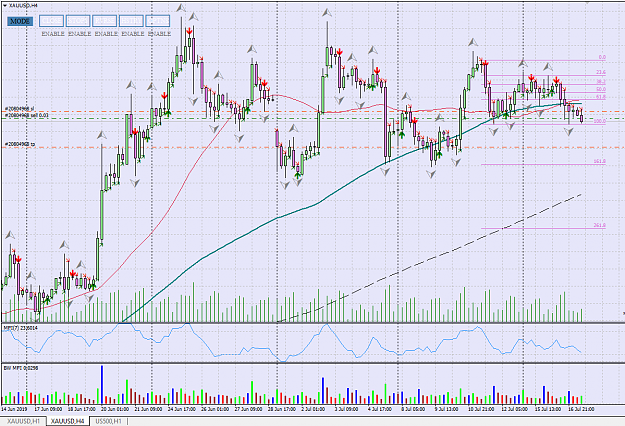
Task: Click the 21 Jun 09:00 time axis label
Action: tap(148, 409)
